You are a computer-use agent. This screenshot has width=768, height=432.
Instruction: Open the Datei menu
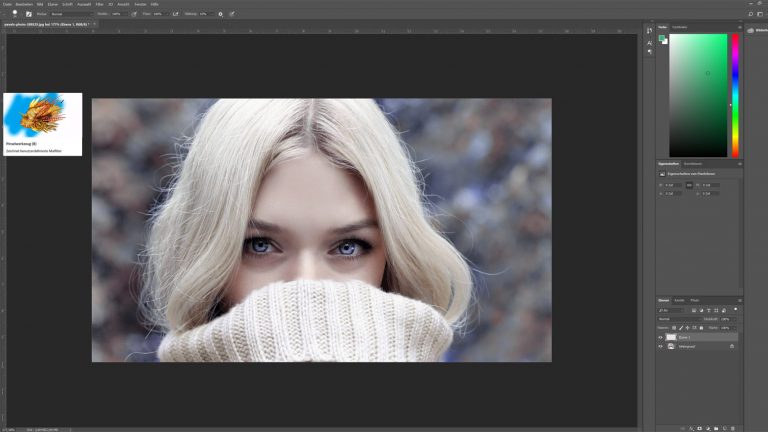(7, 4)
